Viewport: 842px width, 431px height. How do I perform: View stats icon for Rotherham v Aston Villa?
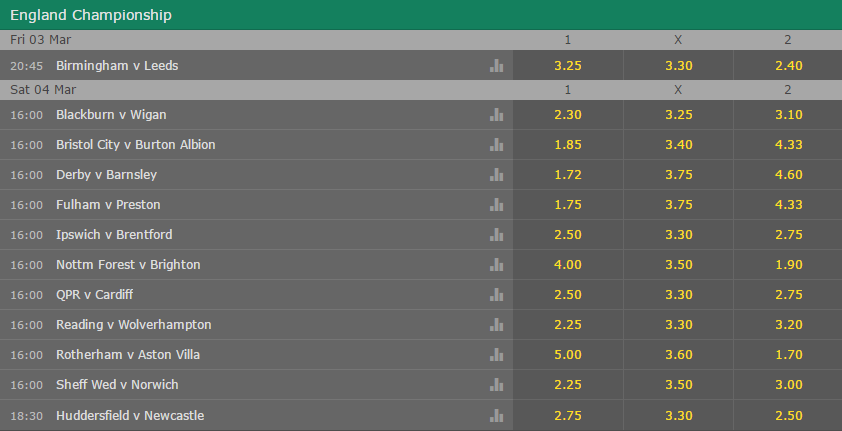(x=496, y=355)
